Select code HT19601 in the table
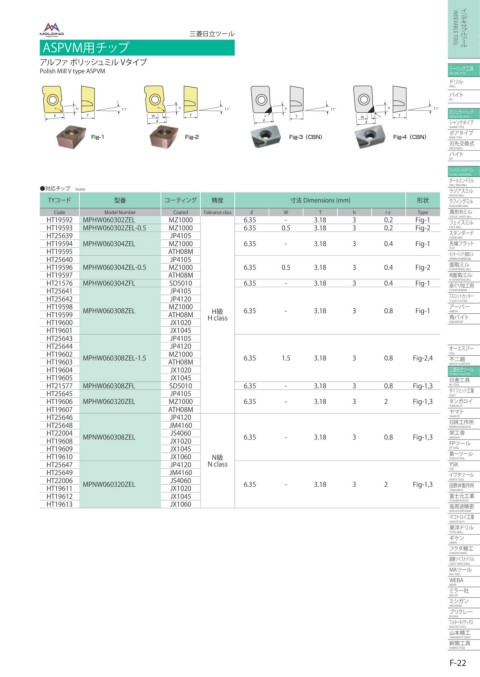This screenshot has width=480, height=677. pyautogui.click(x=60, y=330)
